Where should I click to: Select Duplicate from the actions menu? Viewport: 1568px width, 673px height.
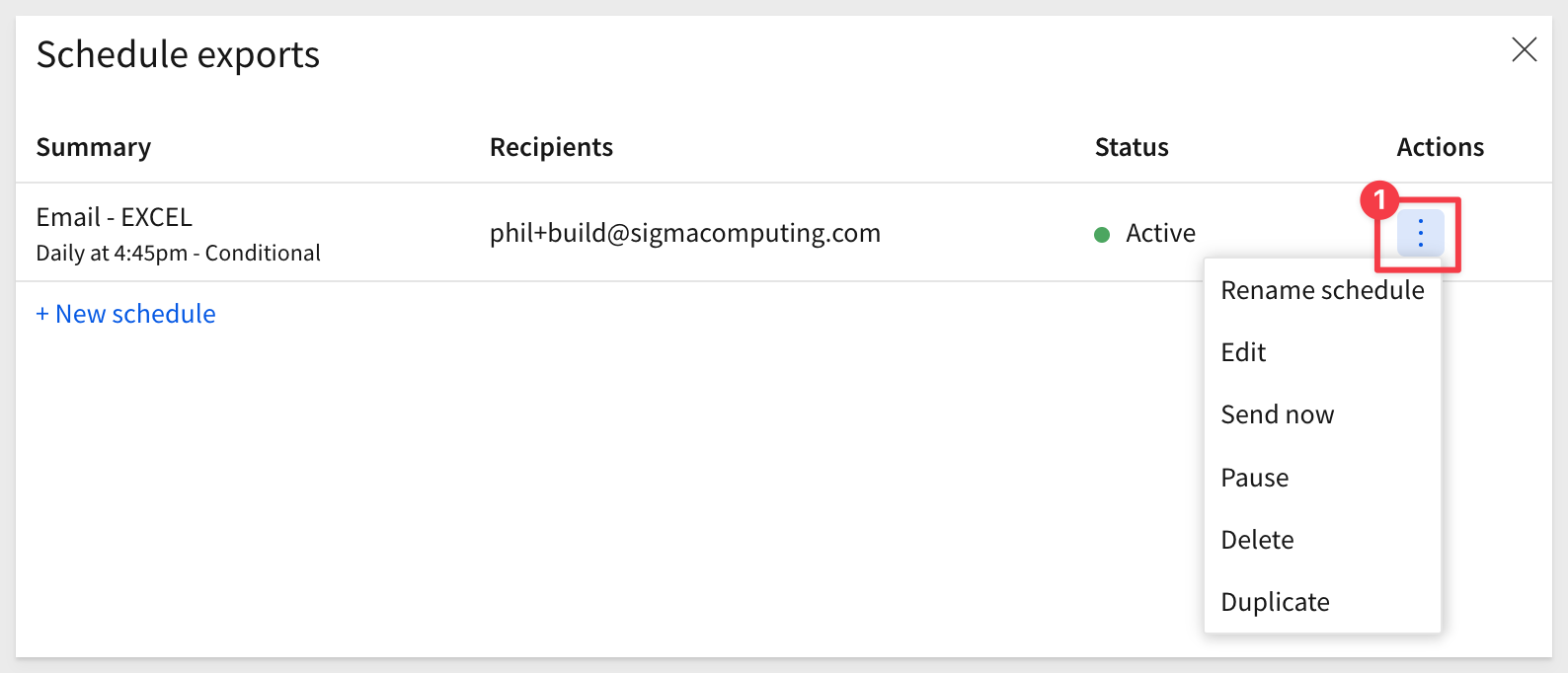[1322, 602]
